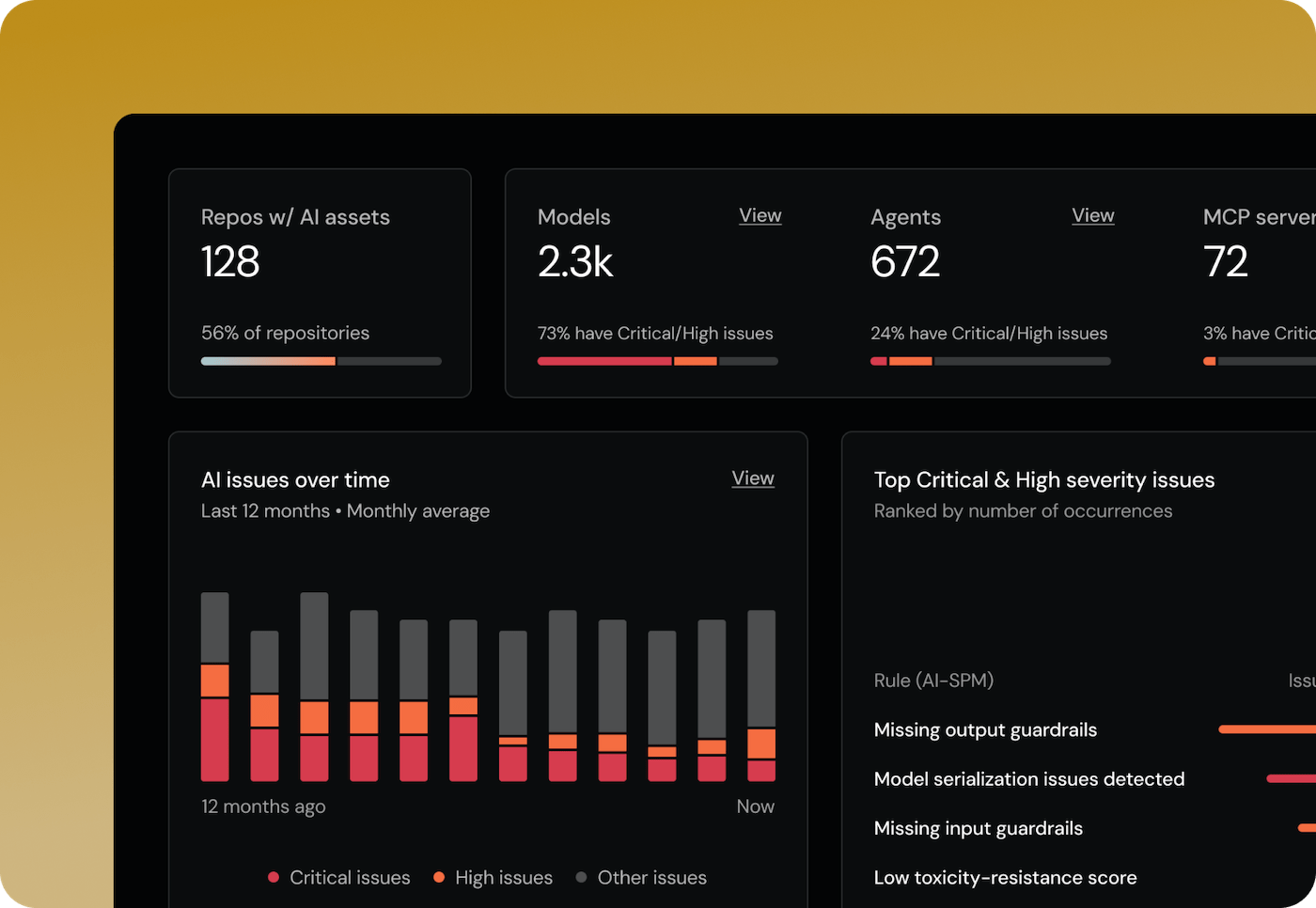The height and width of the screenshot is (908, 1316).
Task: Toggle the Critical issues legend dot
Action: pos(274,877)
